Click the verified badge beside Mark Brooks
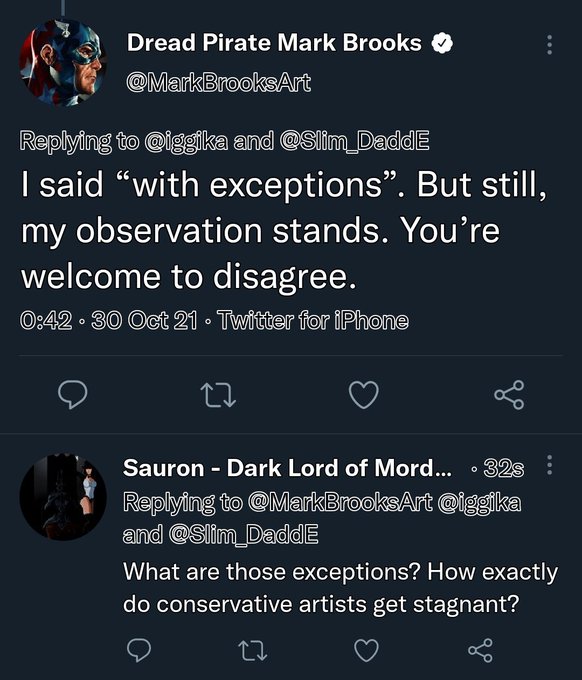The image size is (582, 680). pos(442,43)
